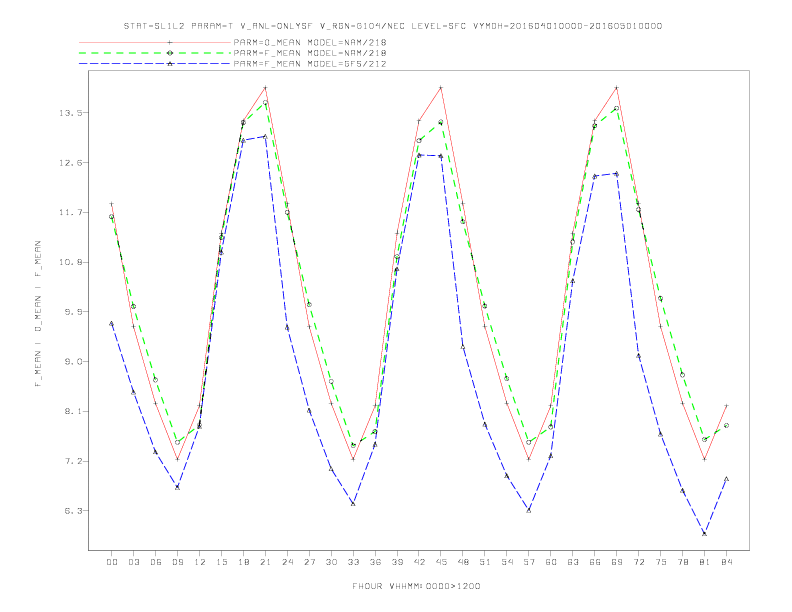Click y-axis tick value 9.9

click(x=73, y=312)
